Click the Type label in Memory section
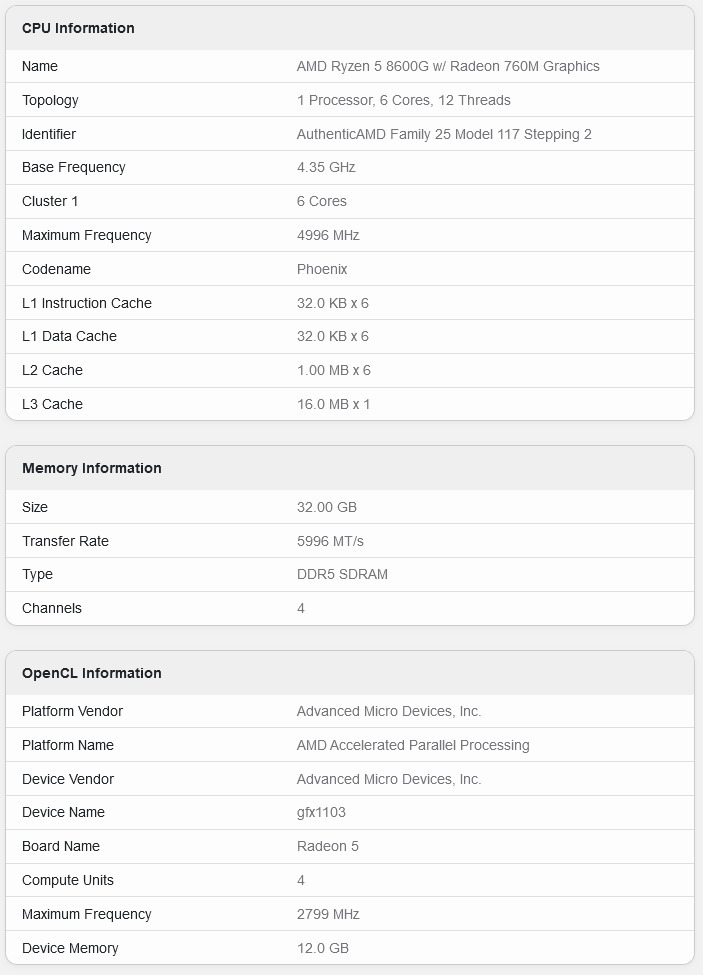 pyautogui.click(x=37, y=575)
